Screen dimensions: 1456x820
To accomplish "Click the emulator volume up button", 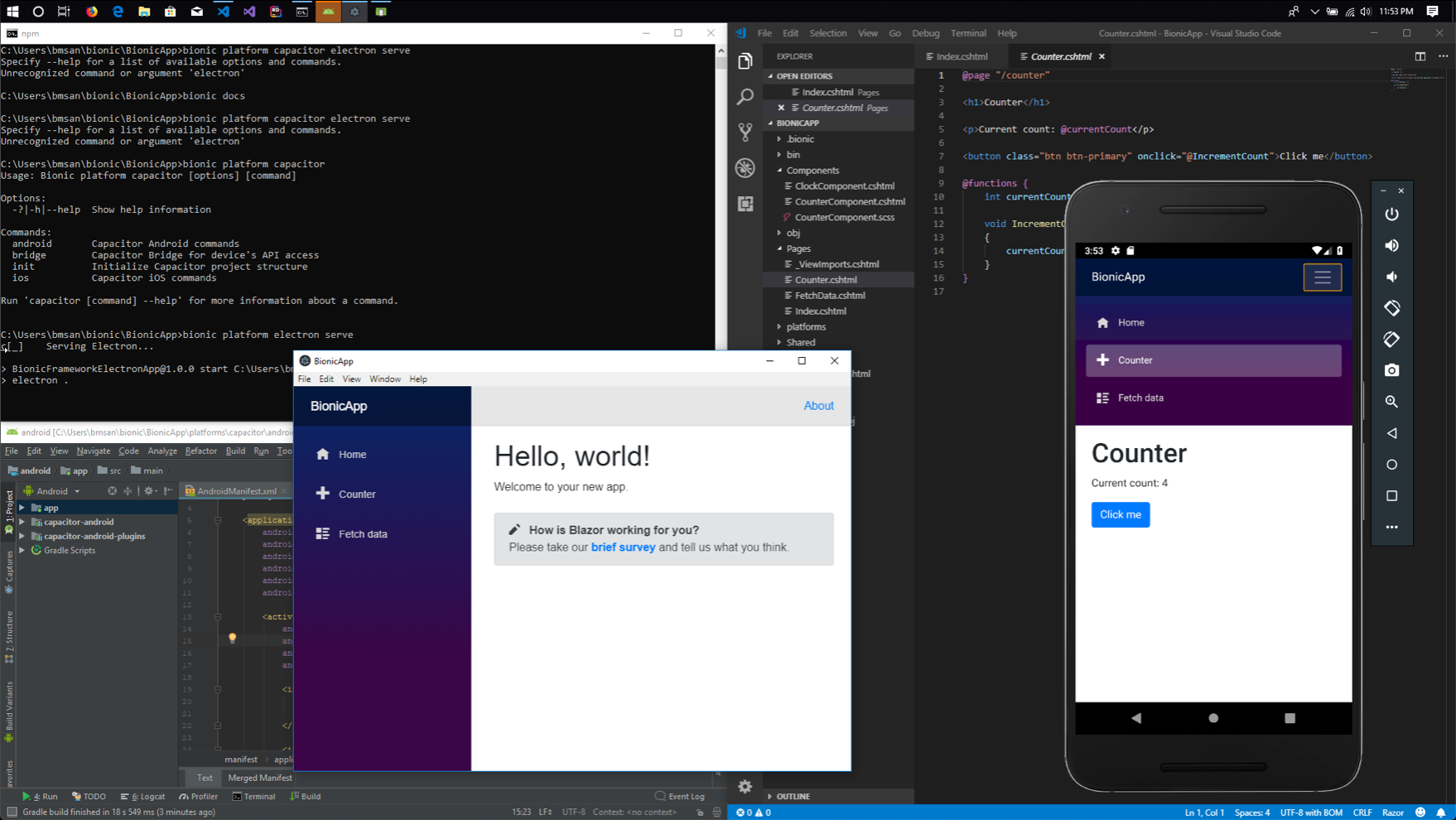I will point(1392,246).
